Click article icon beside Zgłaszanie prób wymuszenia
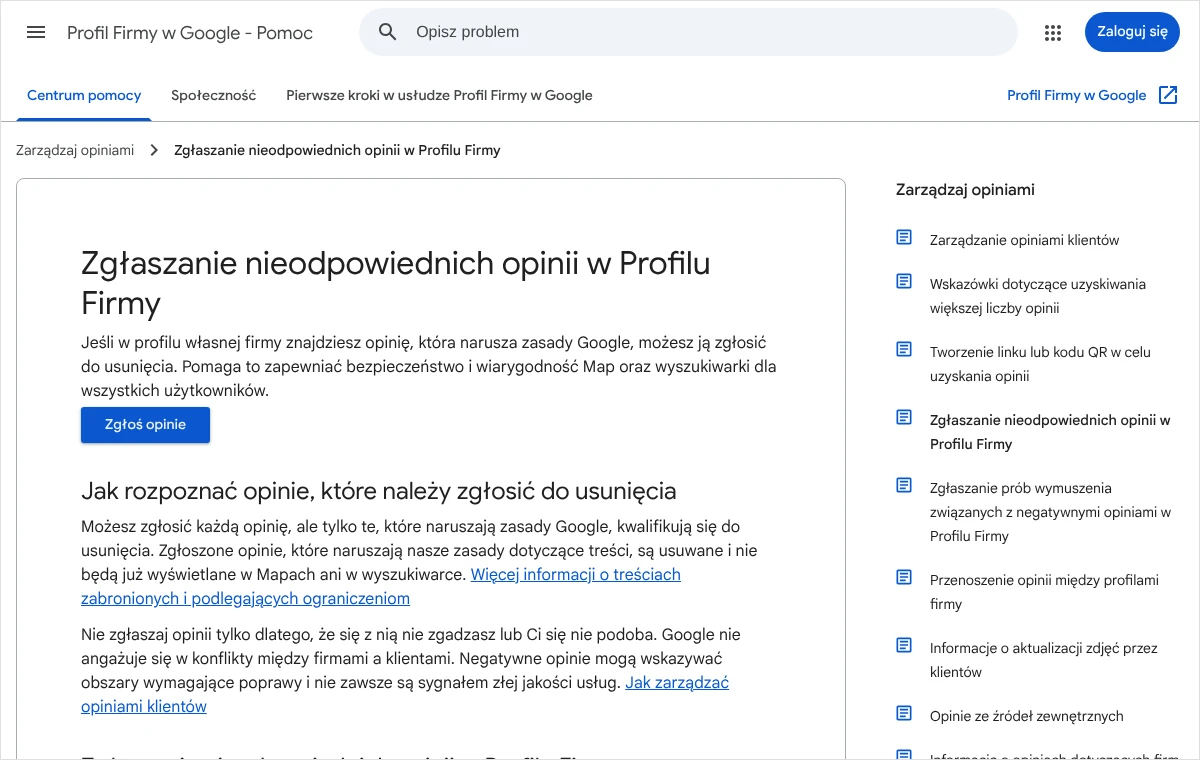The width and height of the screenshot is (1200, 760). pyautogui.click(x=904, y=486)
